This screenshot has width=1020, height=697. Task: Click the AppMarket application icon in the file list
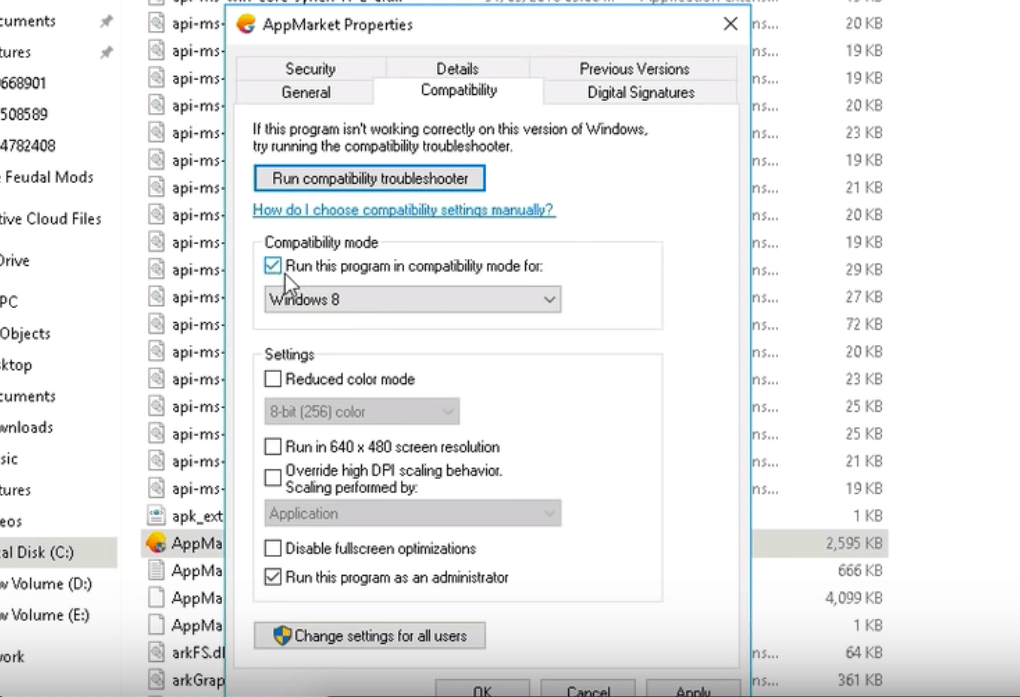(x=156, y=543)
